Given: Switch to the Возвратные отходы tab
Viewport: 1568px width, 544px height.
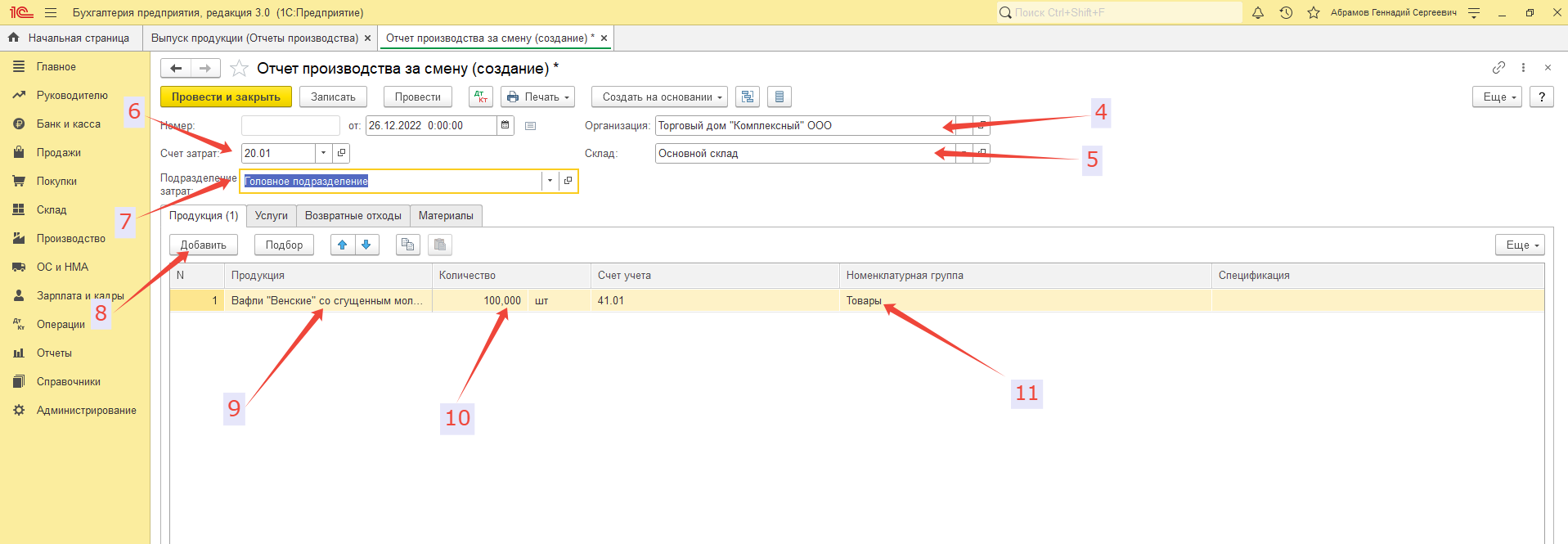Looking at the screenshot, I should click(x=353, y=215).
